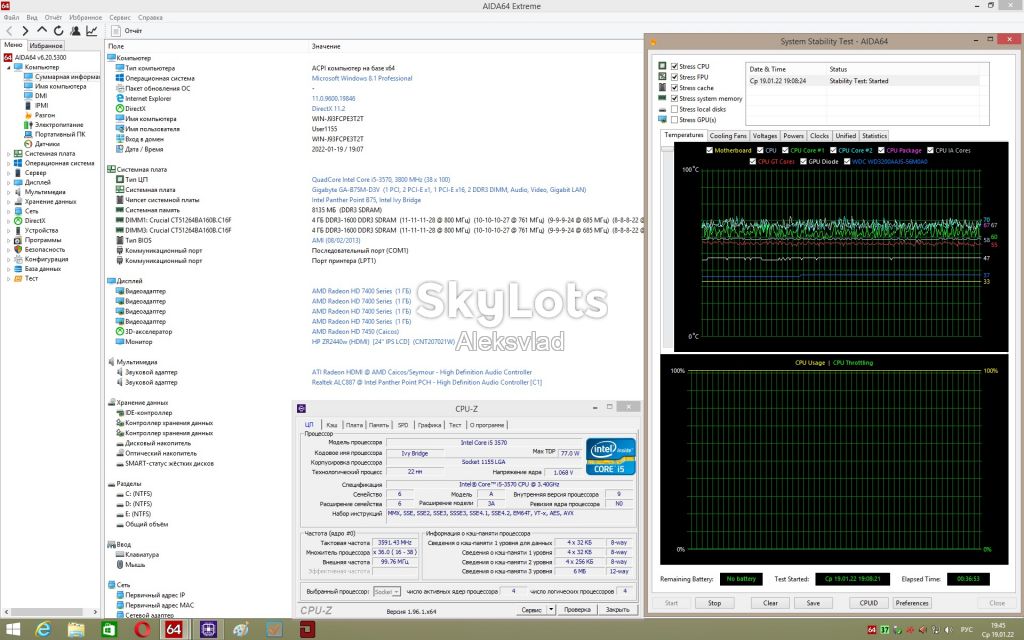Open CPUID from stability test
The width and height of the screenshot is (1024, 640).
pyautogui.click(x=869, y=603)
